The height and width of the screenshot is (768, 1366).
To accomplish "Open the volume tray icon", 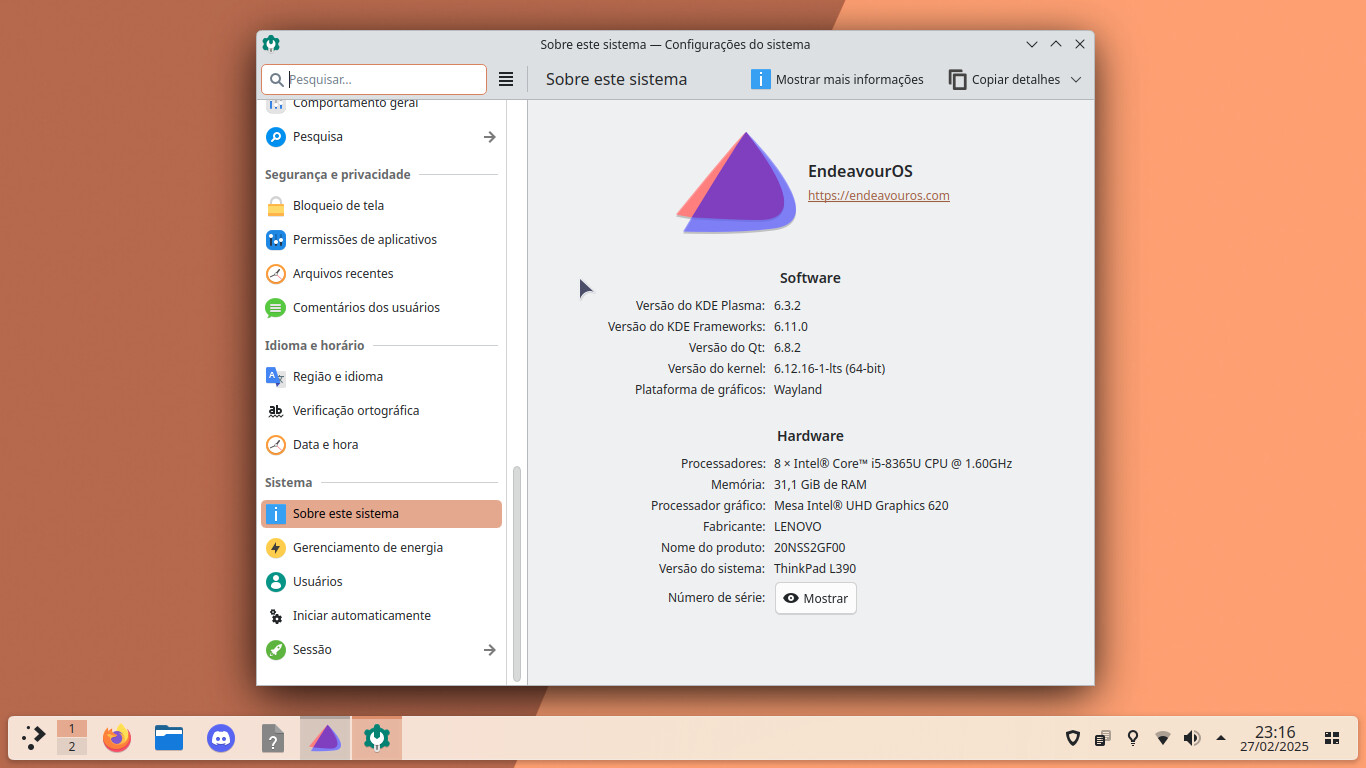I will coord(1191,738).
